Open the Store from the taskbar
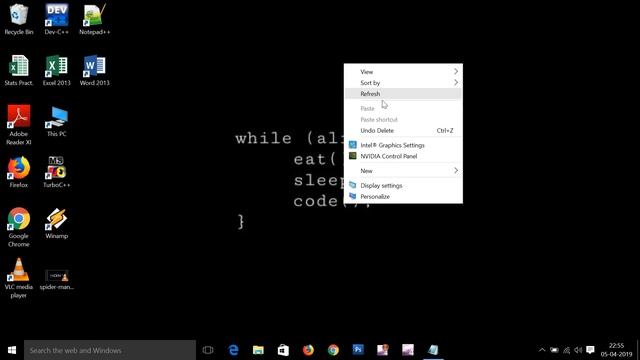 click(x=283, y=350)
